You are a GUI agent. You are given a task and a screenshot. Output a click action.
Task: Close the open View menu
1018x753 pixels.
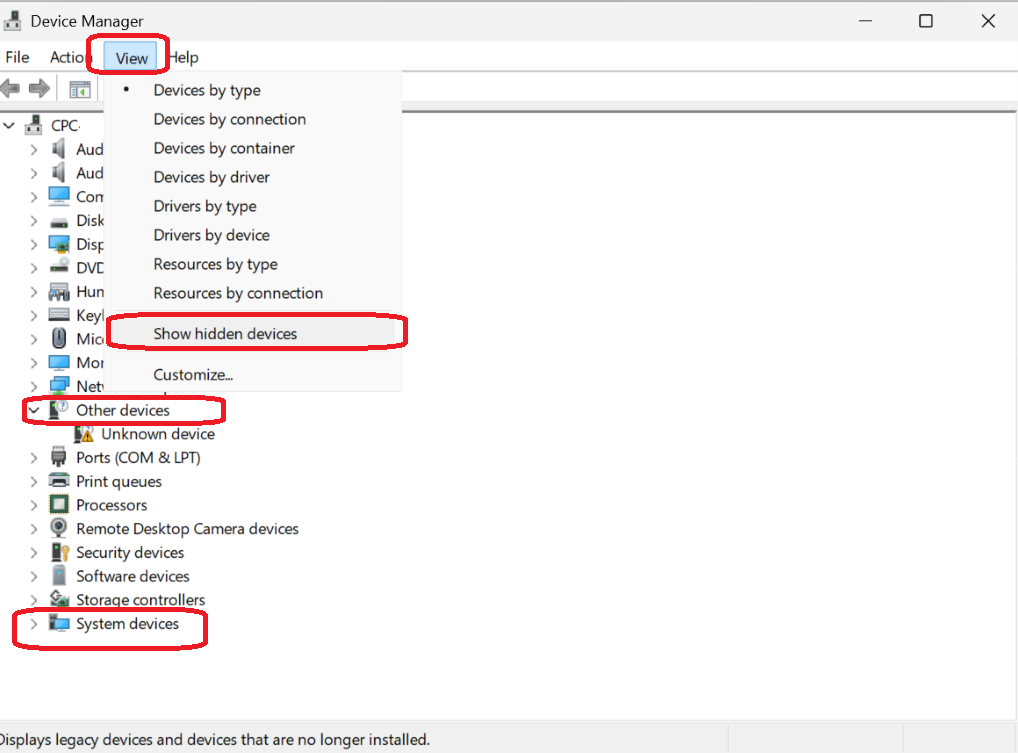[x=131, y=58]
